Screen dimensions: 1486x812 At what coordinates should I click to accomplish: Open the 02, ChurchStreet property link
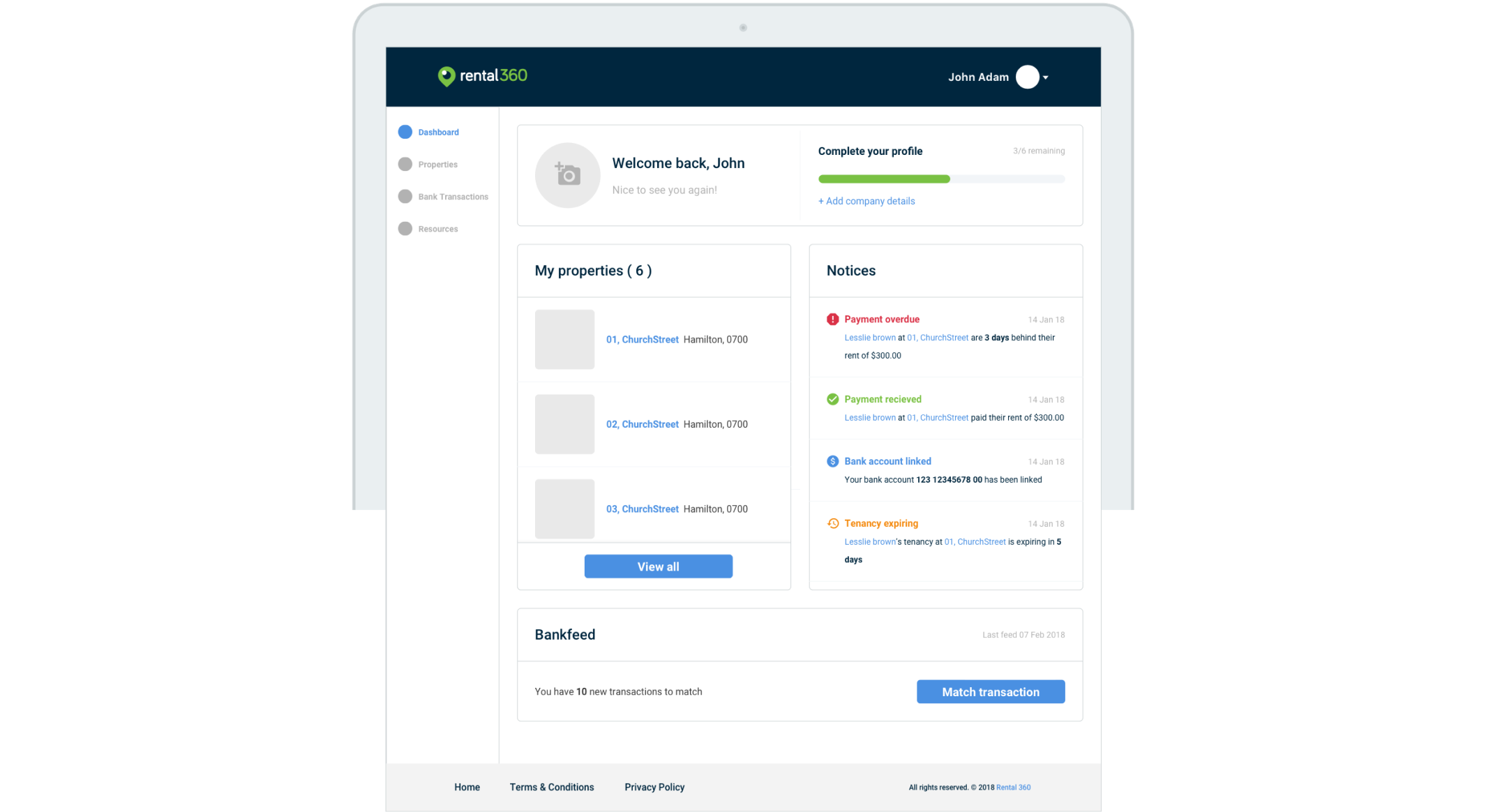click(x=642, y=424)
